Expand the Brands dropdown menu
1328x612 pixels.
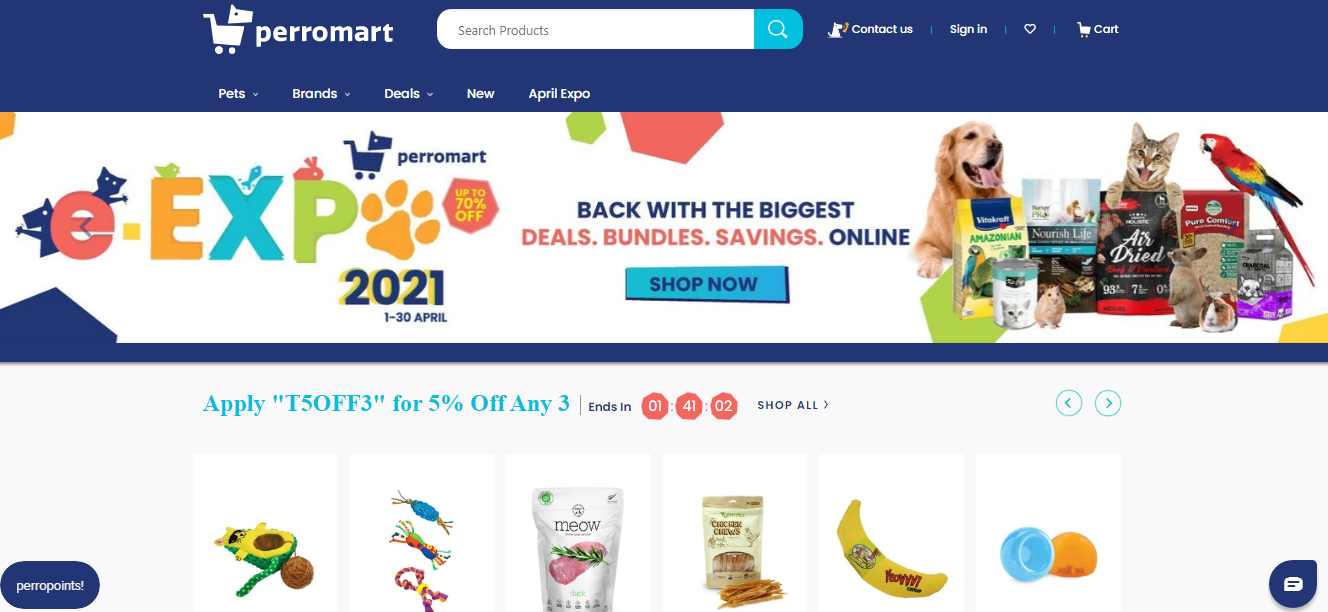[x=321, y=93]
